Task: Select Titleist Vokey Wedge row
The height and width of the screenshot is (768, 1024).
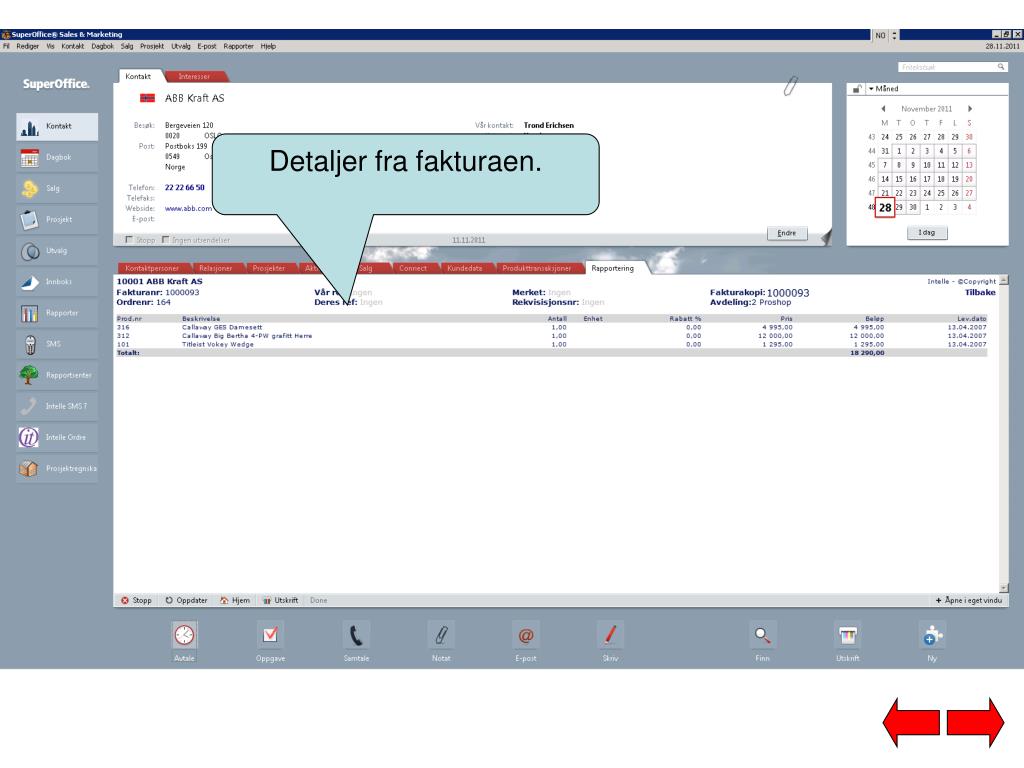Action: point(552,344)
